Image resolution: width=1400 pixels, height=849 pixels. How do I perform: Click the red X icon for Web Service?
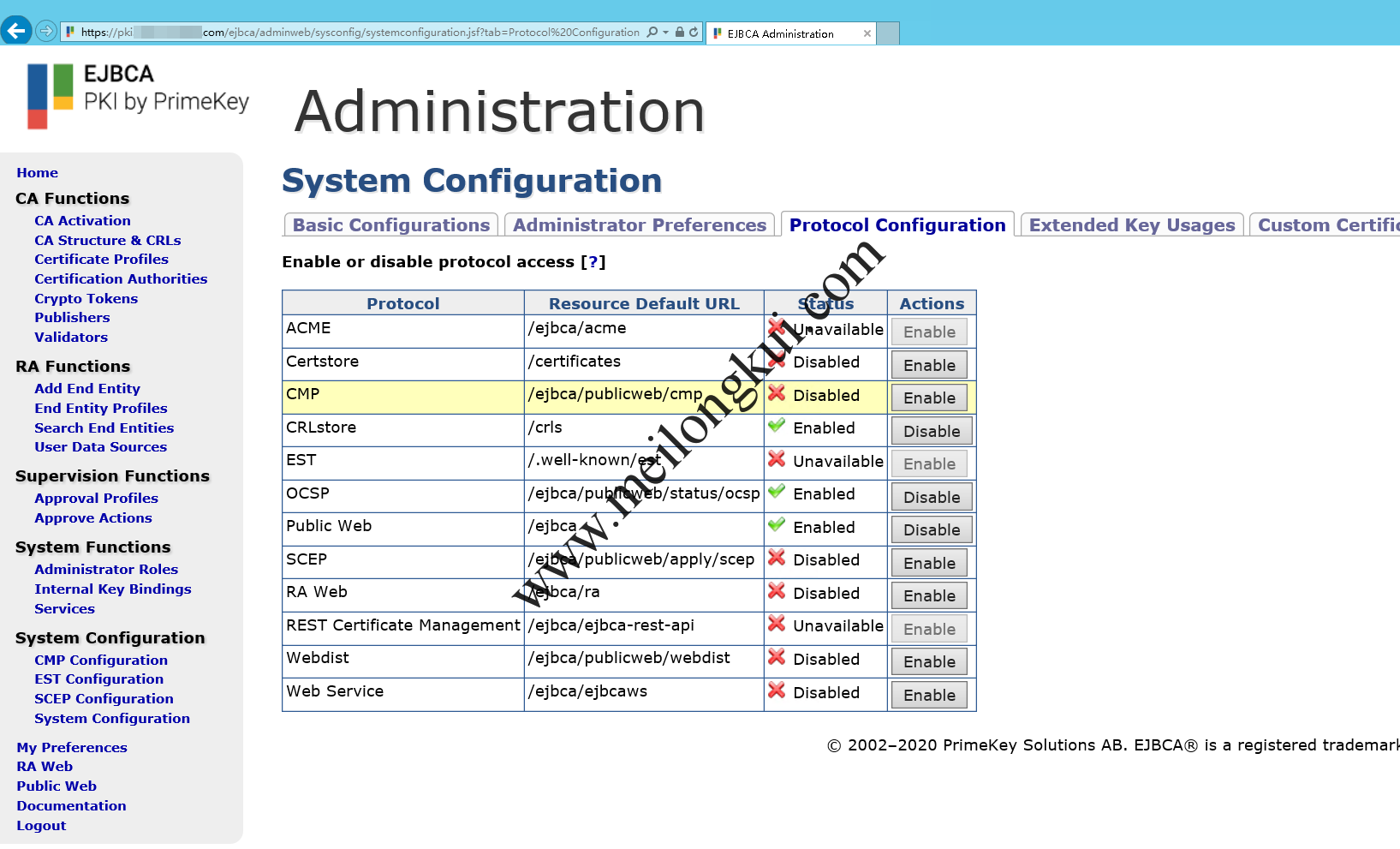click(777, 690)
